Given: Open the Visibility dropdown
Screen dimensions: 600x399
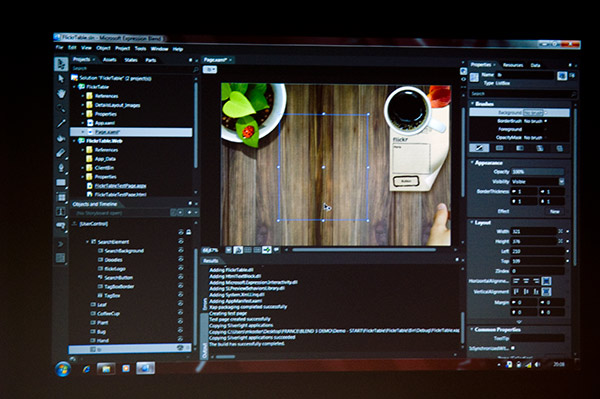Looking at the screenshot, I should coord(561,181).
